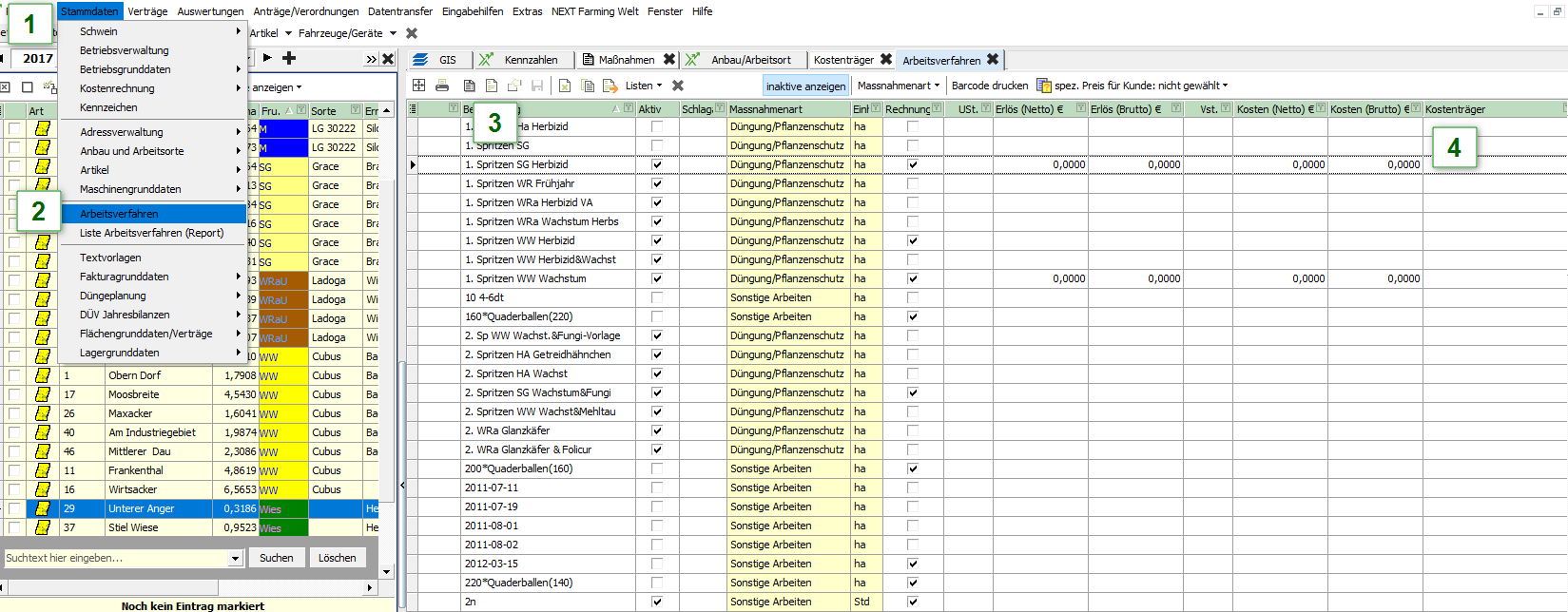
Task: Open the GIS layers tab icon
Action: tap(421, 60)
